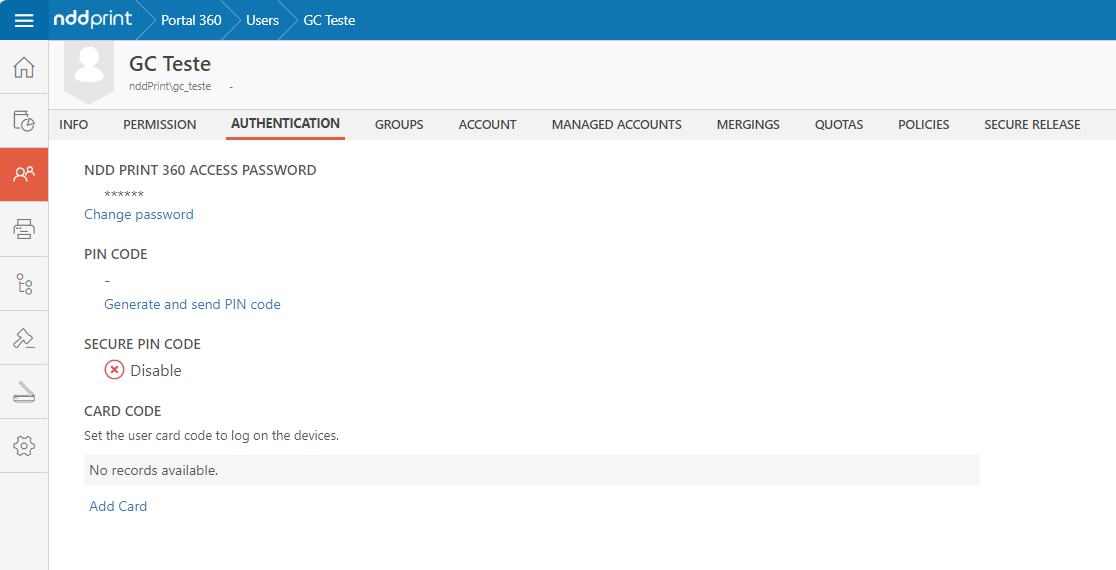Viewport: 1116px width, 570px height.
Task: Go to the Home sidebar icon
Action: 24,68
